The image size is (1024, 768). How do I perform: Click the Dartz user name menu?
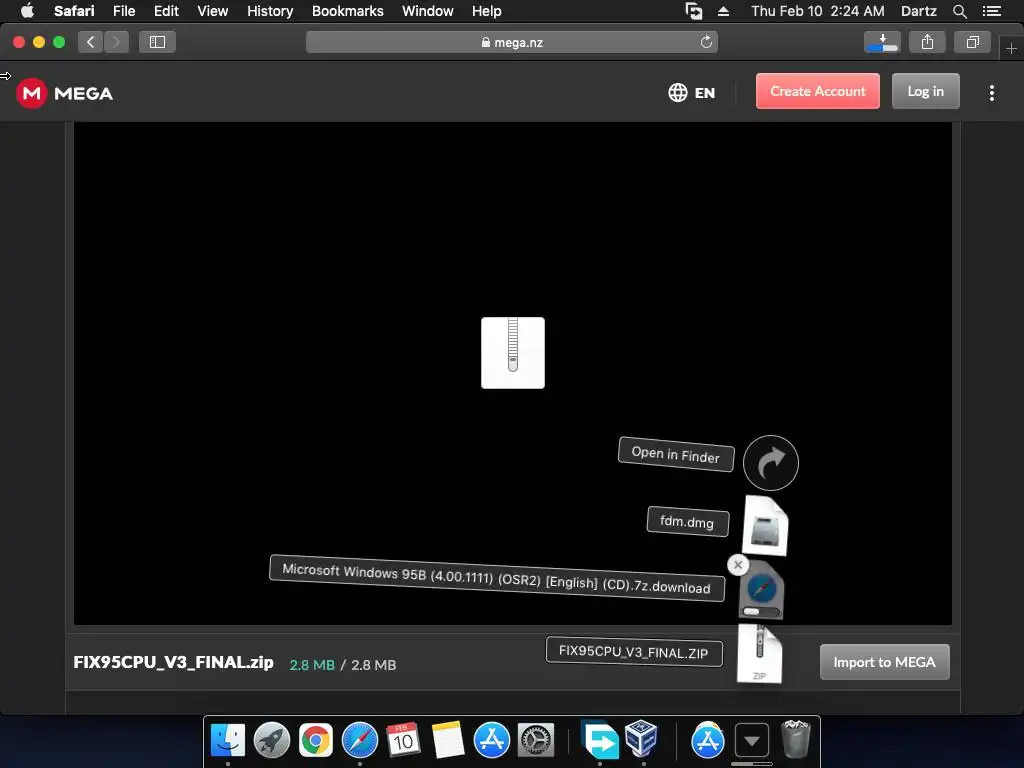pyautogui.click(x=918, y=11)
